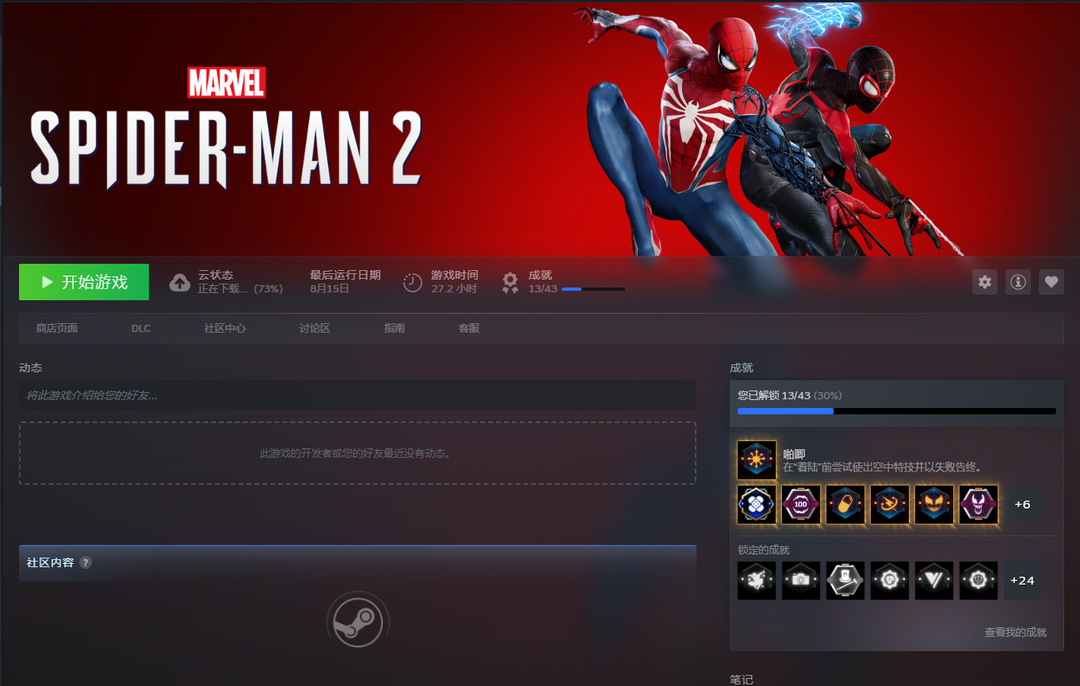The image size is (1080, 686).
Task: Click the 成就 heading above the achievements panel
Action: [741, 368]
